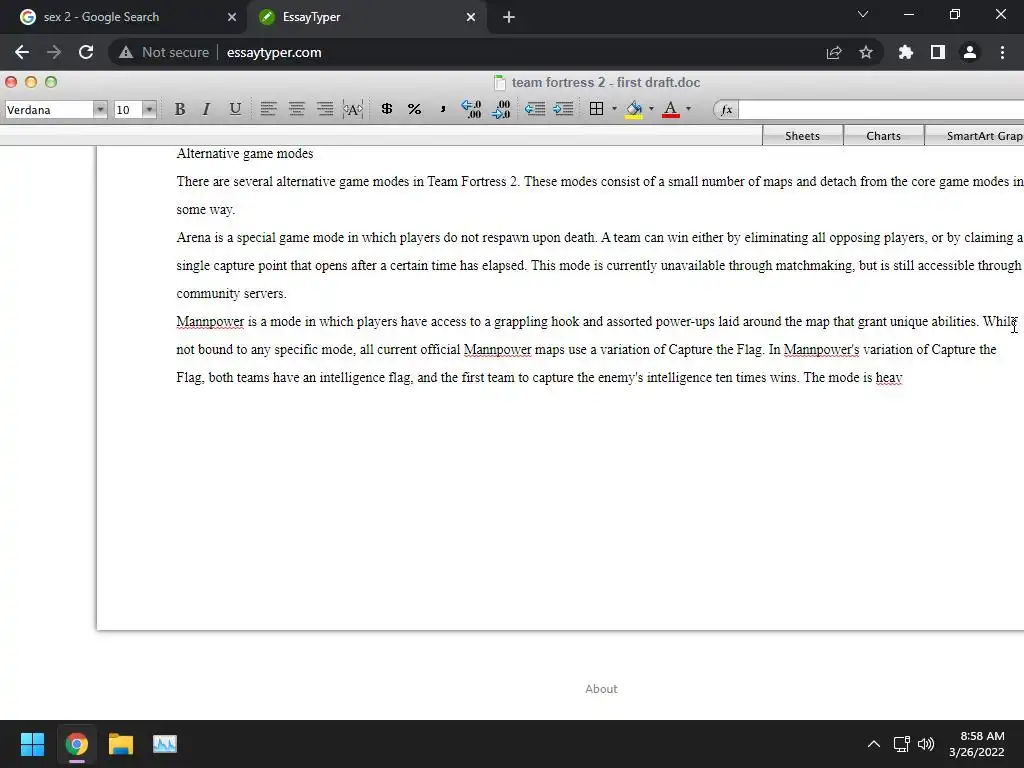Image resolution: width=1024 pixels, height=768 pixels.
Task: Go back in browser history
Action: [22, 52]
